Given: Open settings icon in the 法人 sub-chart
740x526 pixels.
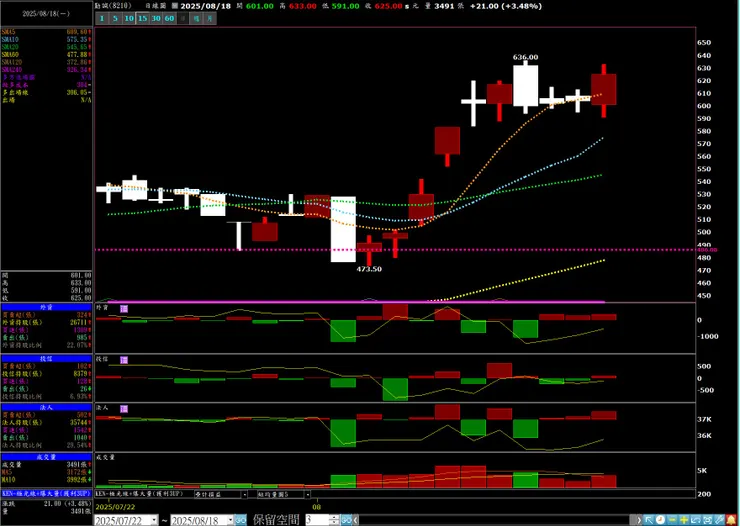Looking at the screenshot, I should pyautogui.click(x=124, y=409).
